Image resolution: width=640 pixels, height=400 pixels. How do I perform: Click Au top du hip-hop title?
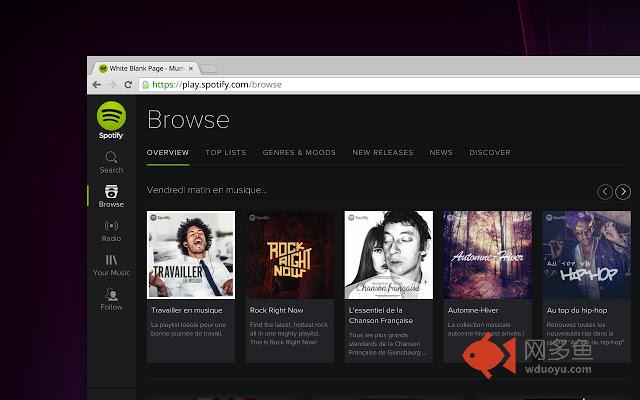577,310
